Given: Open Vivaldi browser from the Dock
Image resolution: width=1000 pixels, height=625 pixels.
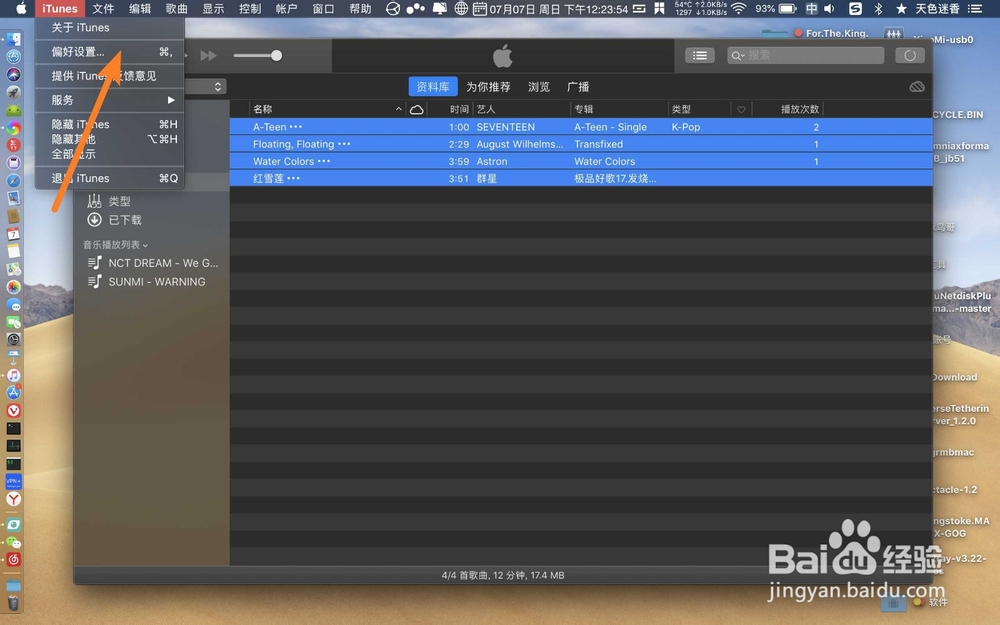Looking at the screenshot, I should tap(13, 411).
